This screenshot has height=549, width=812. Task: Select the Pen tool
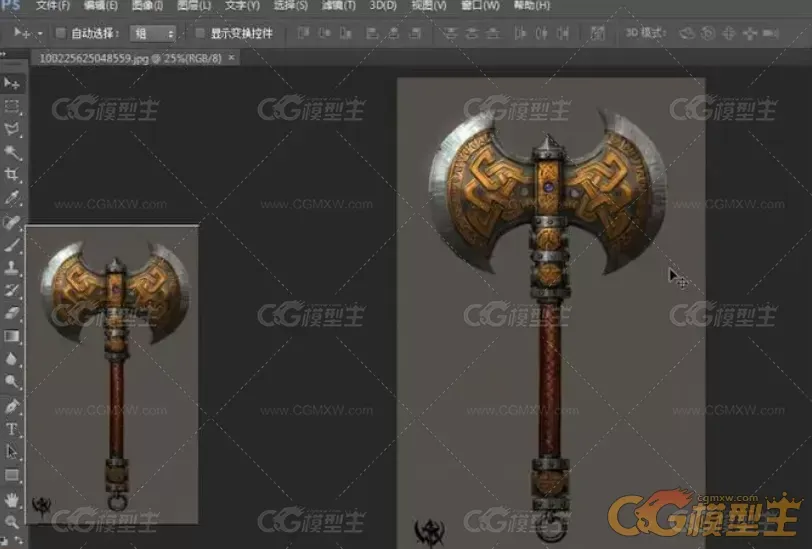pos(11,406)
